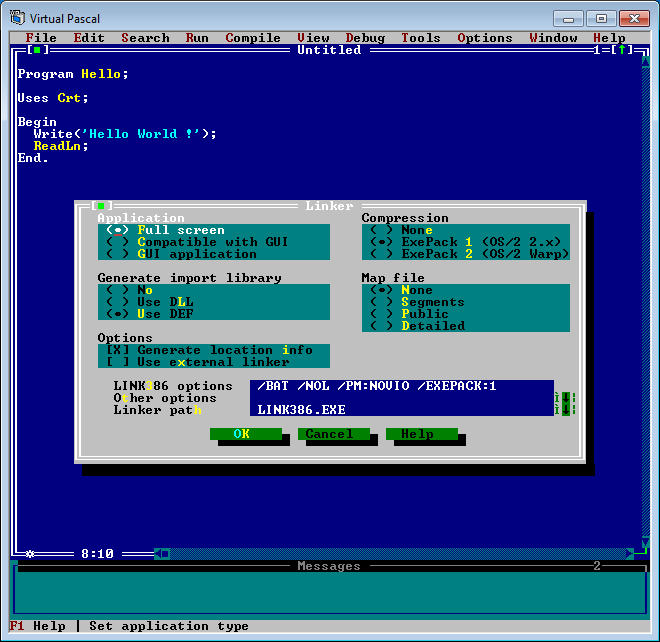Select the GUI application radio option

(118, 254)
